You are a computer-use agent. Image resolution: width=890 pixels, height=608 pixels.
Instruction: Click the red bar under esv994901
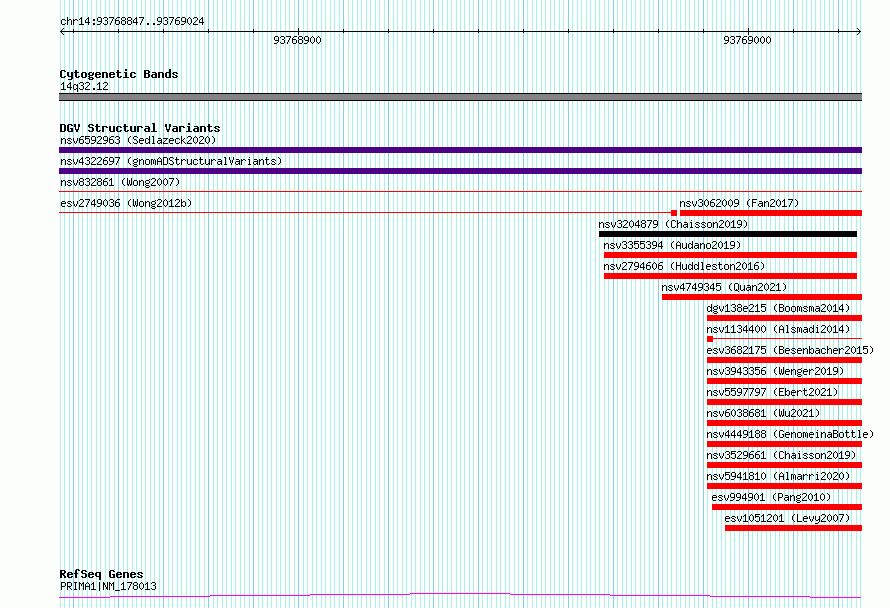tap(787, 507)
